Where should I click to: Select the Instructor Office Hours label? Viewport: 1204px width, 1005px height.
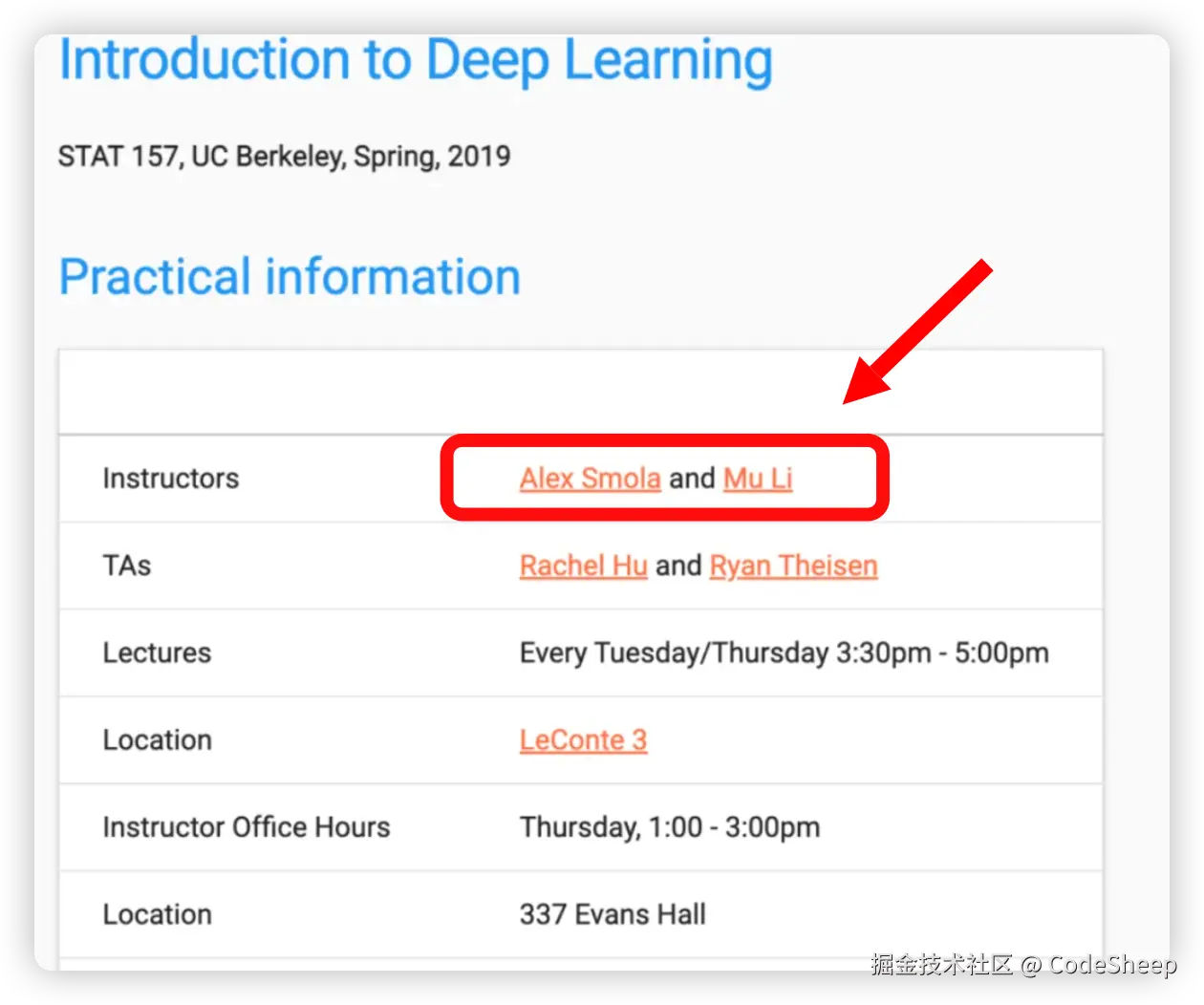click(x=247, y=826)
